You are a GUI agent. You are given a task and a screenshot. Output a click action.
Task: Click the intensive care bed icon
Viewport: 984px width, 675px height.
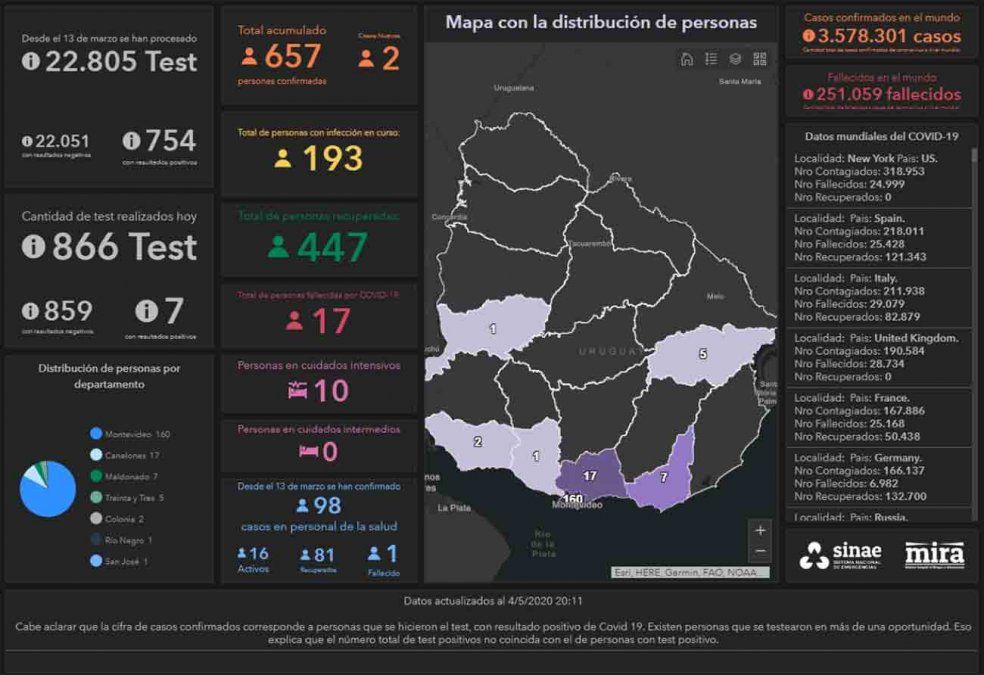click(297, 391)
